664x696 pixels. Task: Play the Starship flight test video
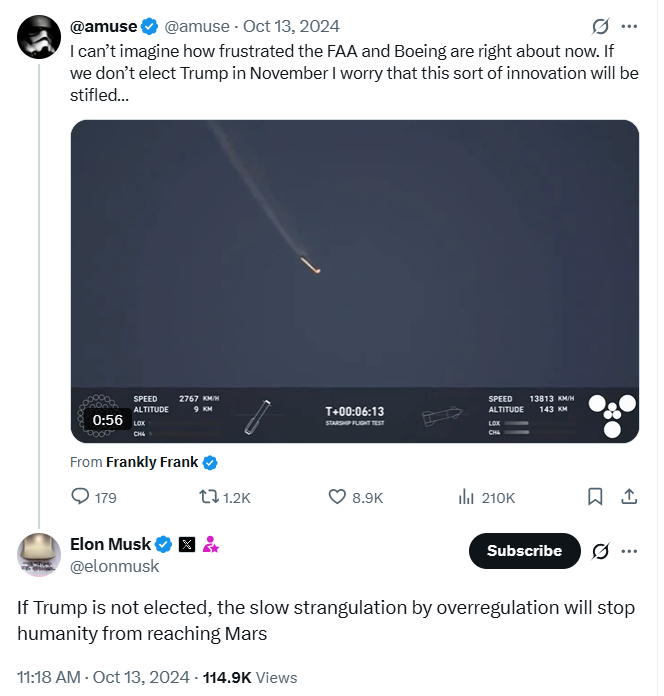tap(354, 281)
